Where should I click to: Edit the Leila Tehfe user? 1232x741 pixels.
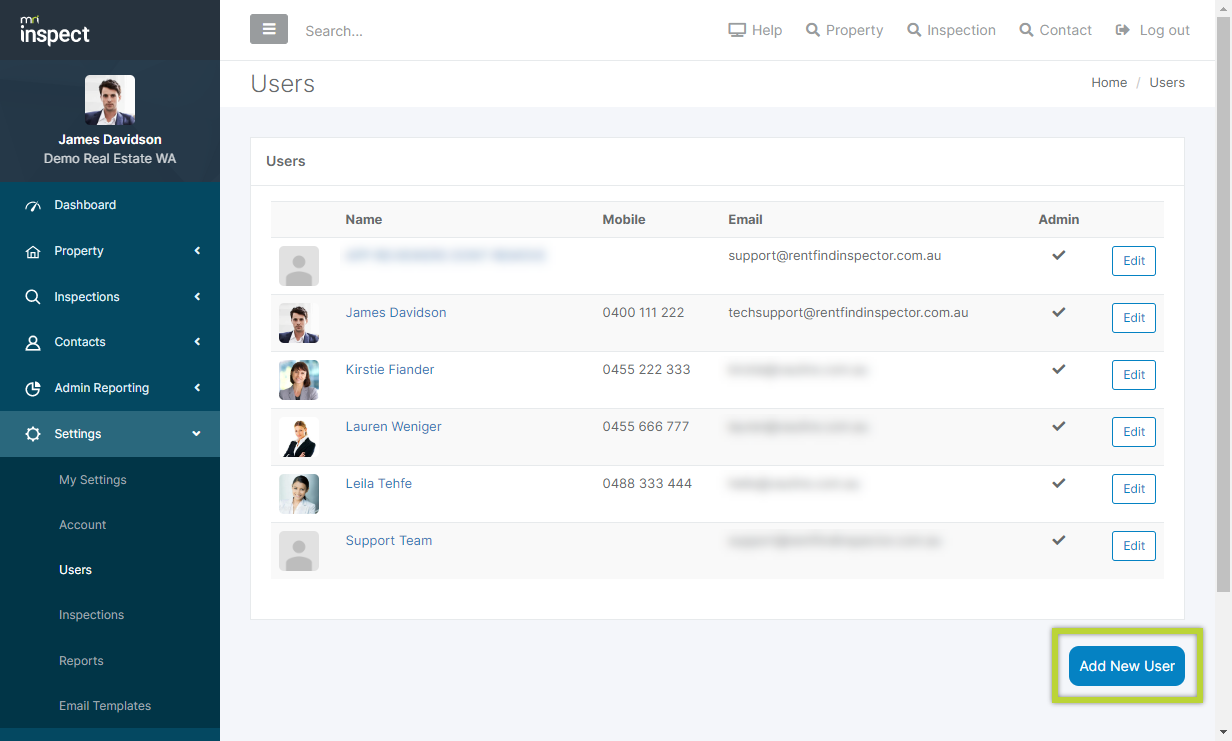point(1134,489)
